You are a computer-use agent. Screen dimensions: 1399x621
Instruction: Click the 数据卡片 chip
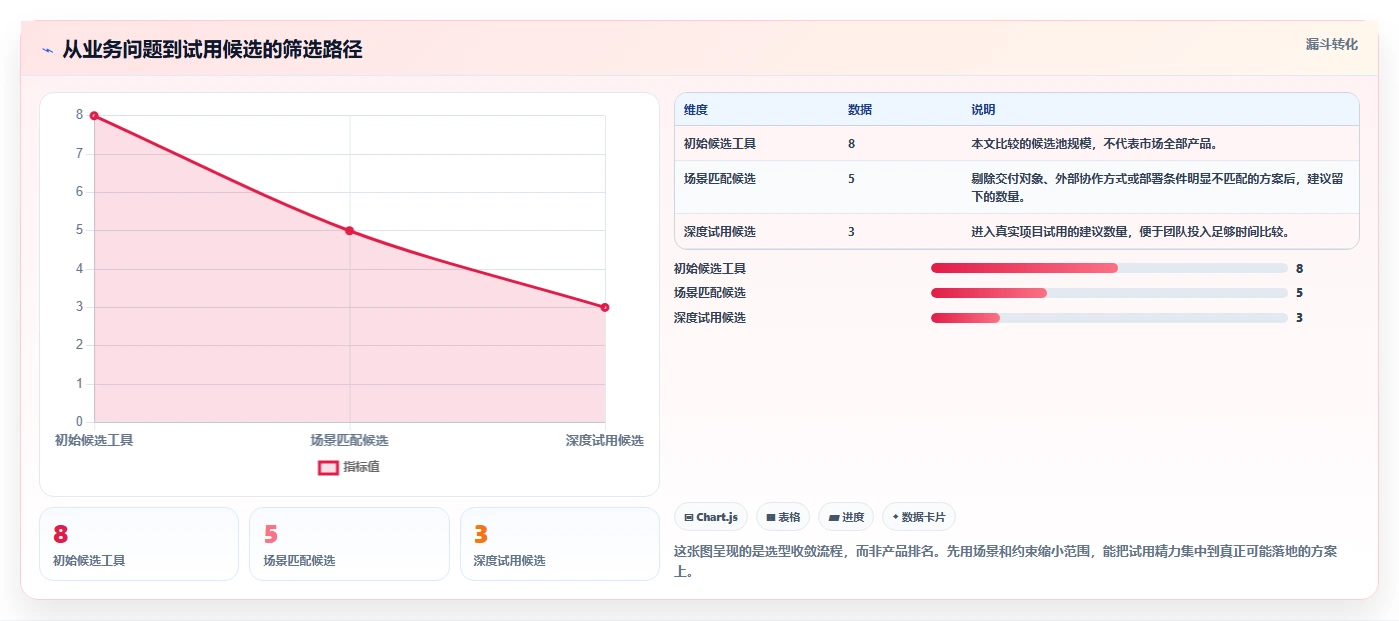point(918,517)
